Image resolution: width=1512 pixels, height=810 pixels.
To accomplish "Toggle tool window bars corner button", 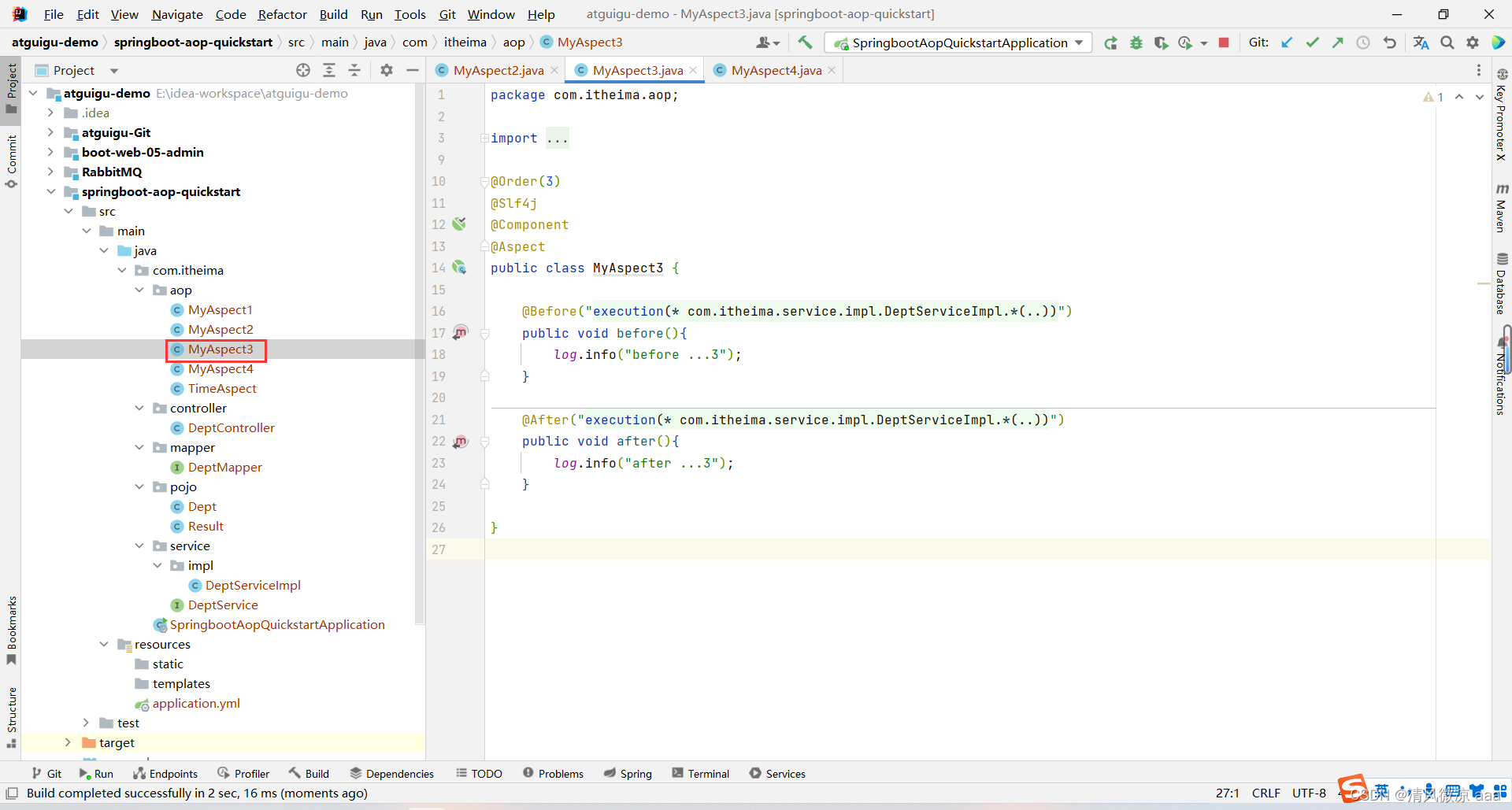I will (x=12, y=793).
